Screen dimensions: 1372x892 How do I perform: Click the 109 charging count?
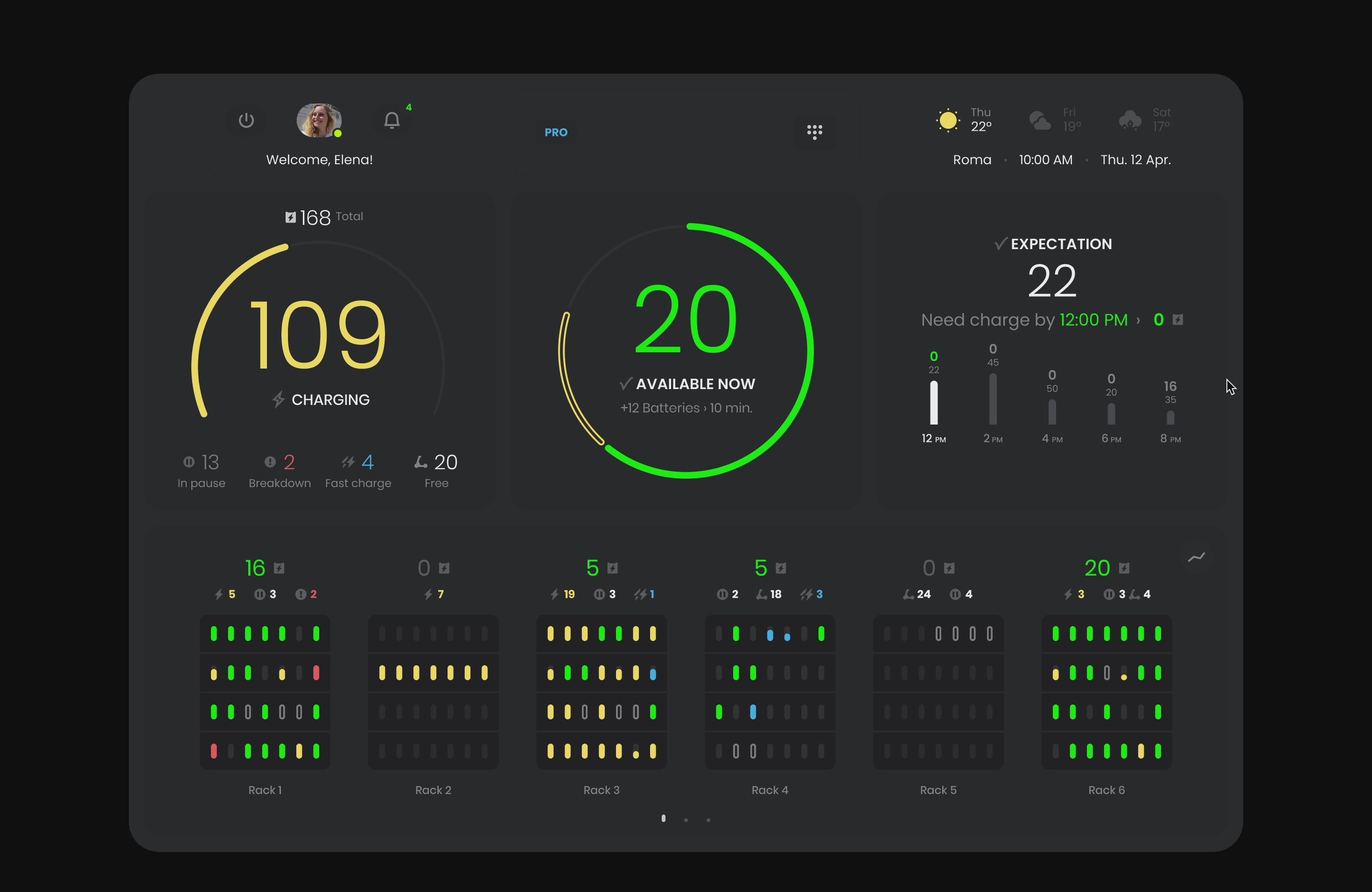coord(318,335)
